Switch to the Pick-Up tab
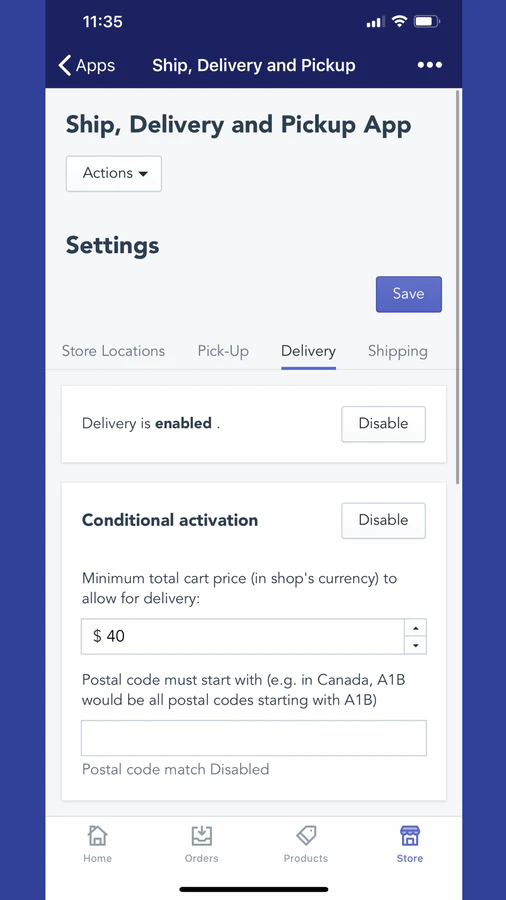 [x=223, y=351]
